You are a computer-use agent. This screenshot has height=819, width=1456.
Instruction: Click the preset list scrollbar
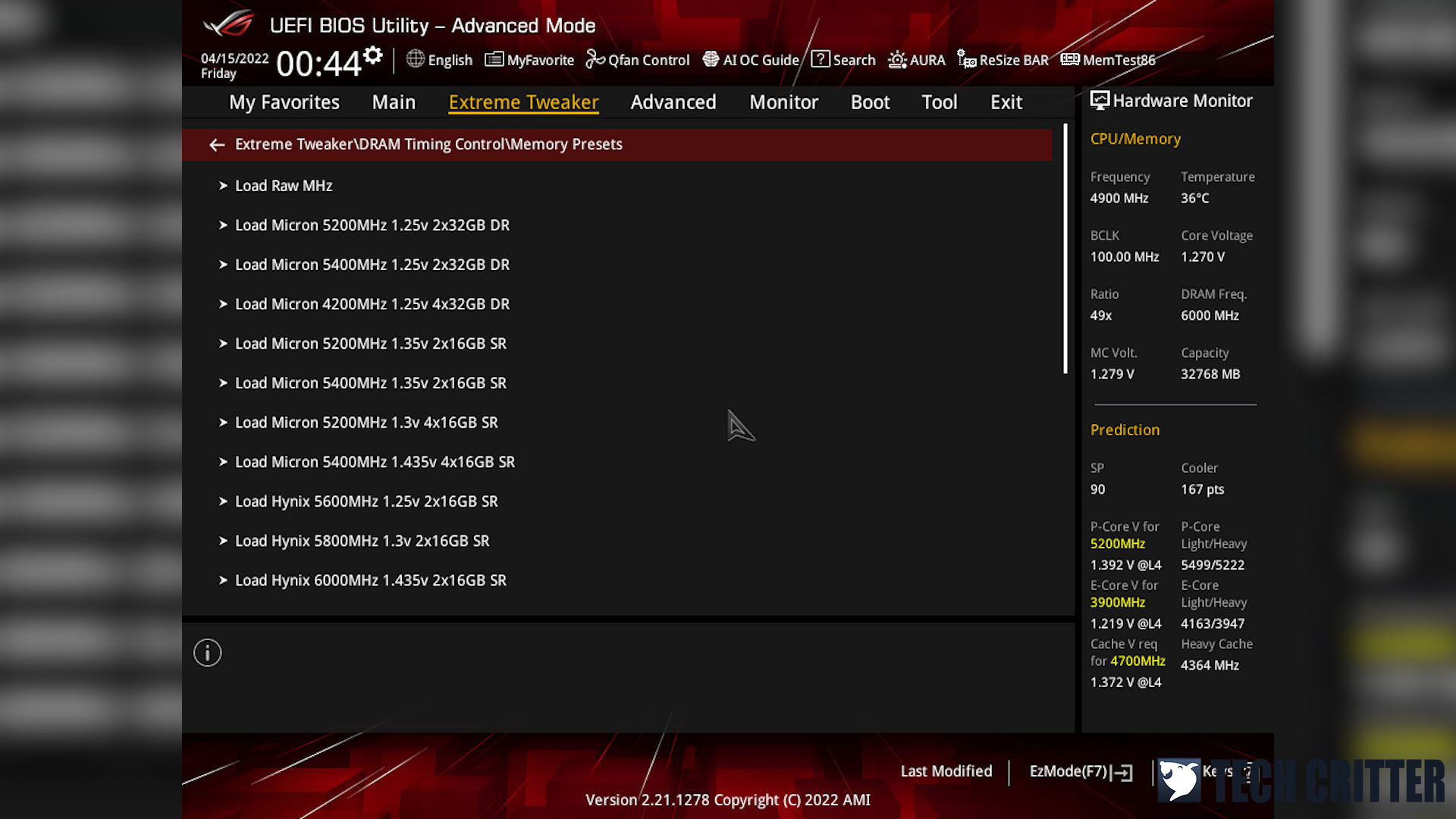(x=1065, y=249)
